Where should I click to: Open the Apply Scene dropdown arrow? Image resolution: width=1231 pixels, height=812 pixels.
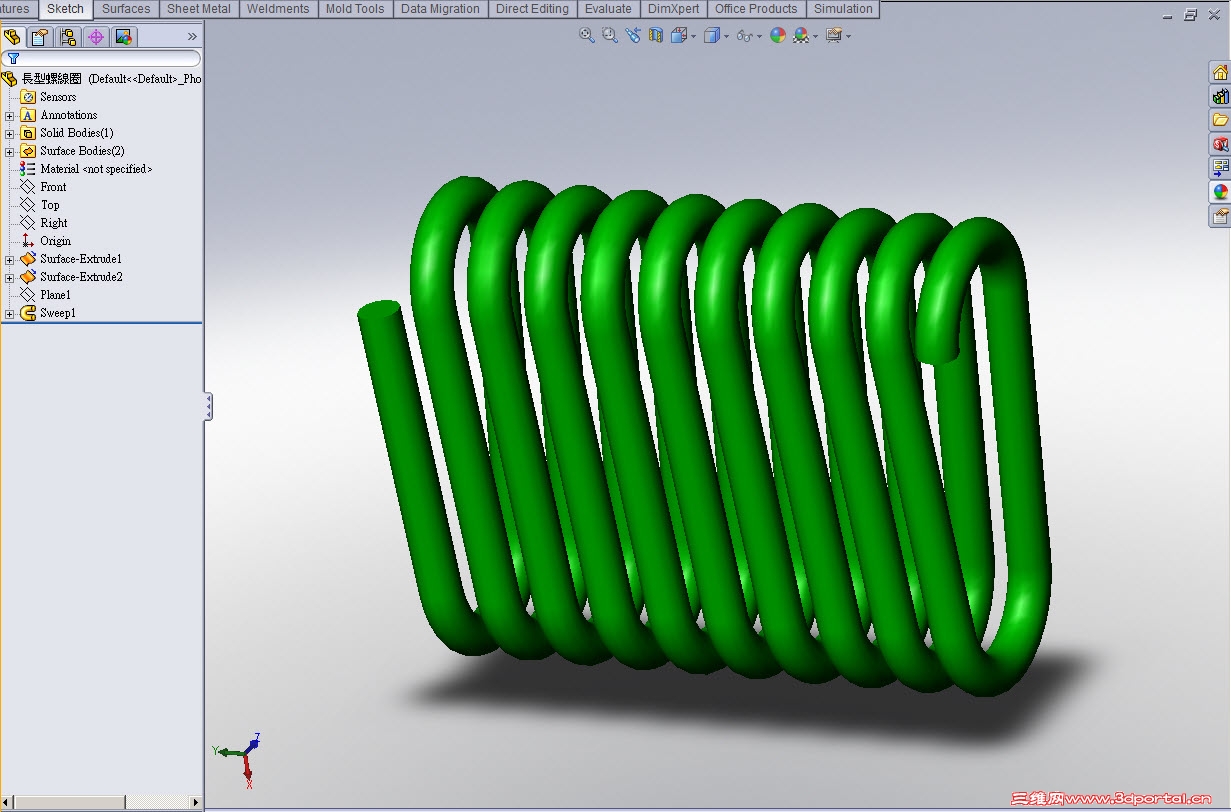click(x=815, y=36)
